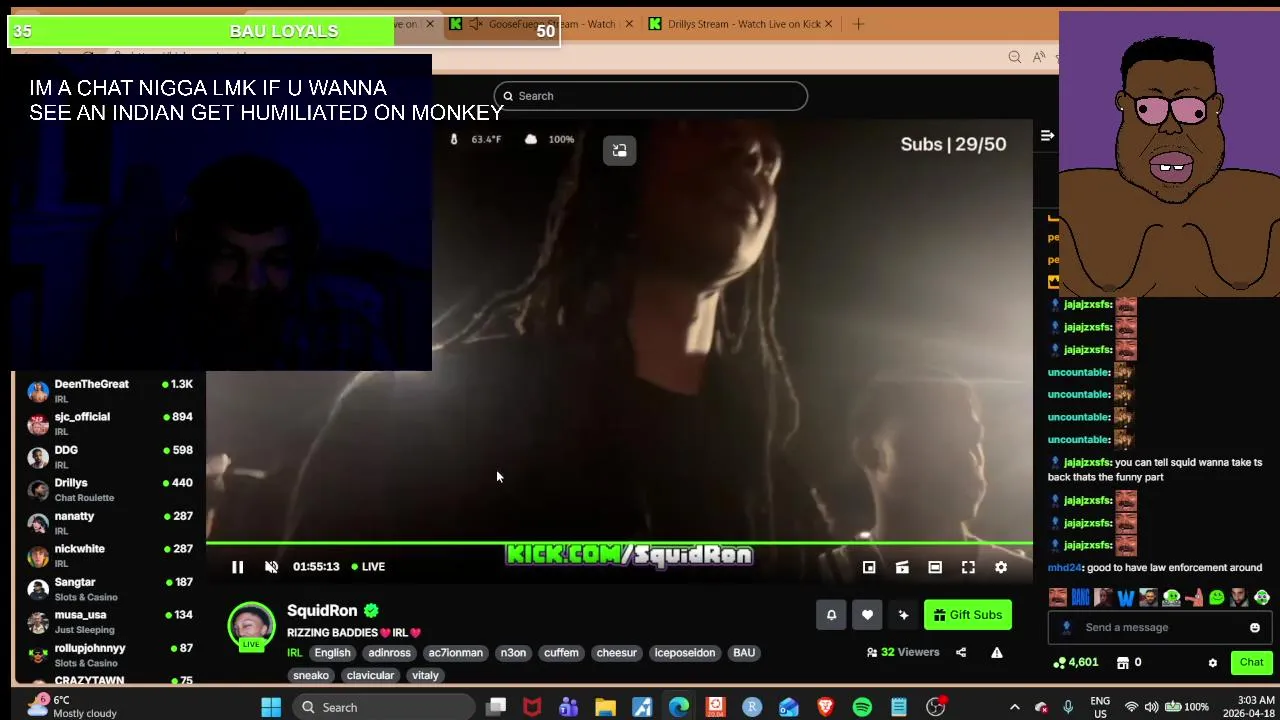Click the cuffem tag
Viewport: 1280px width, 720px height.
(561, 653)
